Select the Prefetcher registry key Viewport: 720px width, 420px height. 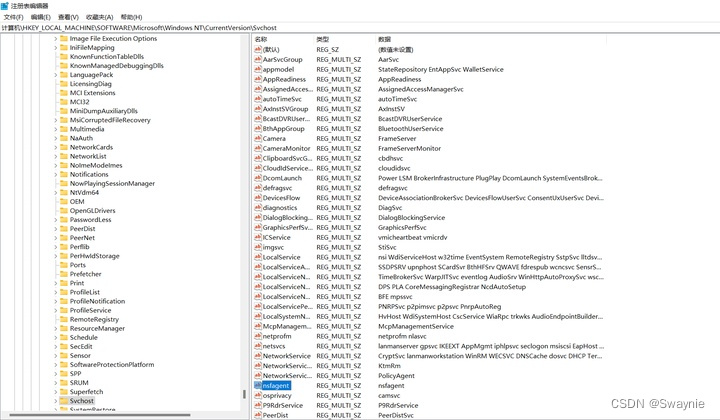pyautogui.click(x=85, y=274)
